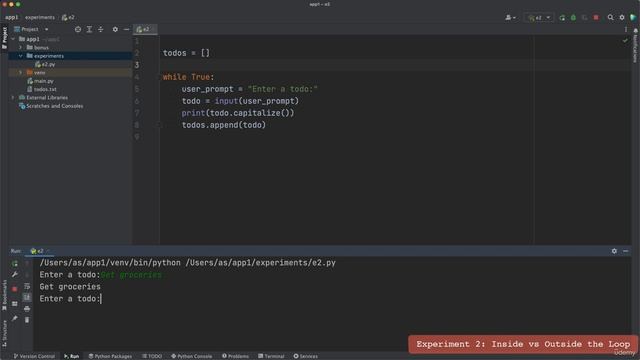640x360 pixels.
Task: Open Services tool tab
Action: pyautogui.click(x=305, y=356)
